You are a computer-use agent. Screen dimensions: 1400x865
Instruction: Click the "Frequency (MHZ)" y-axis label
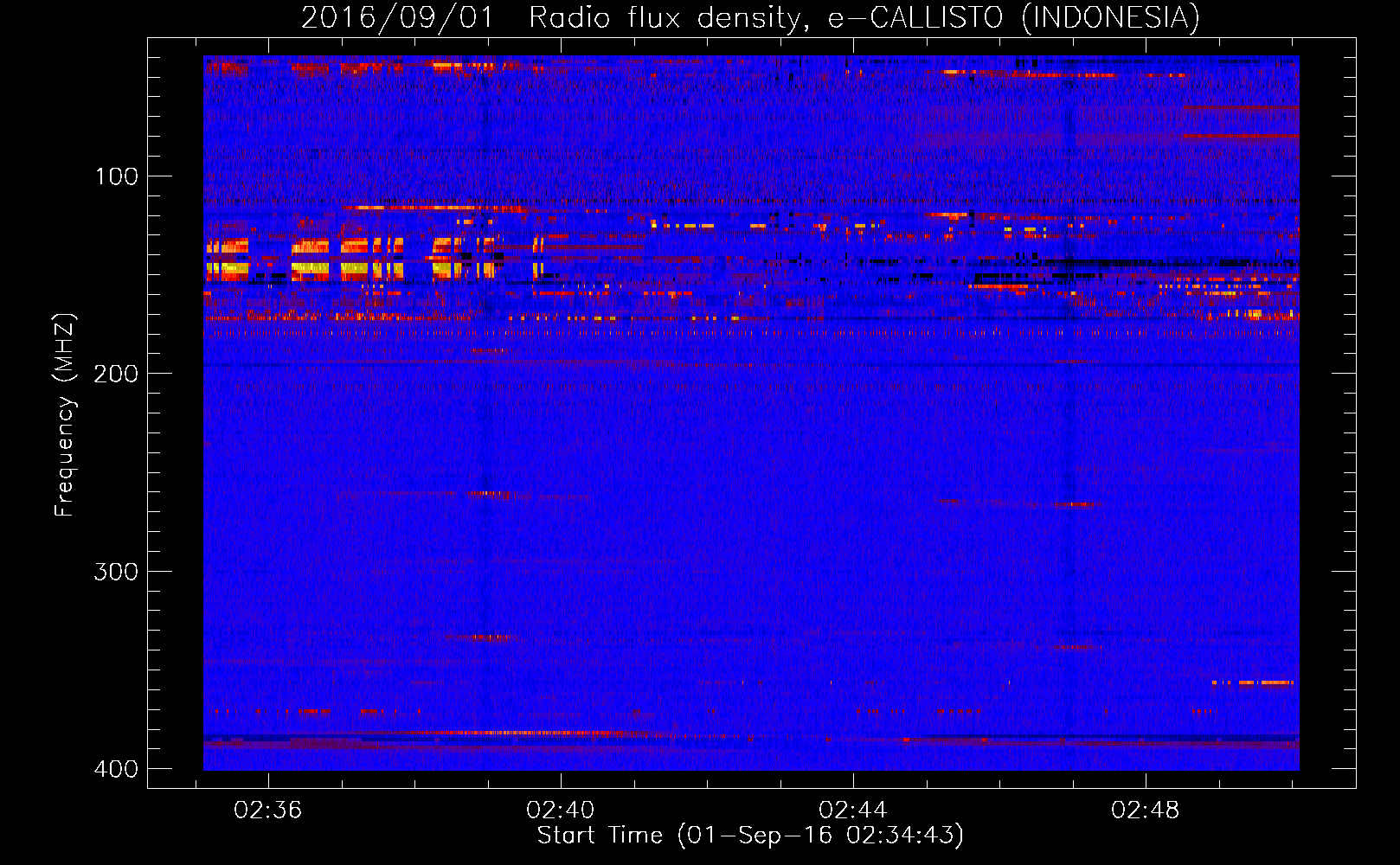[x=65, y=414]
